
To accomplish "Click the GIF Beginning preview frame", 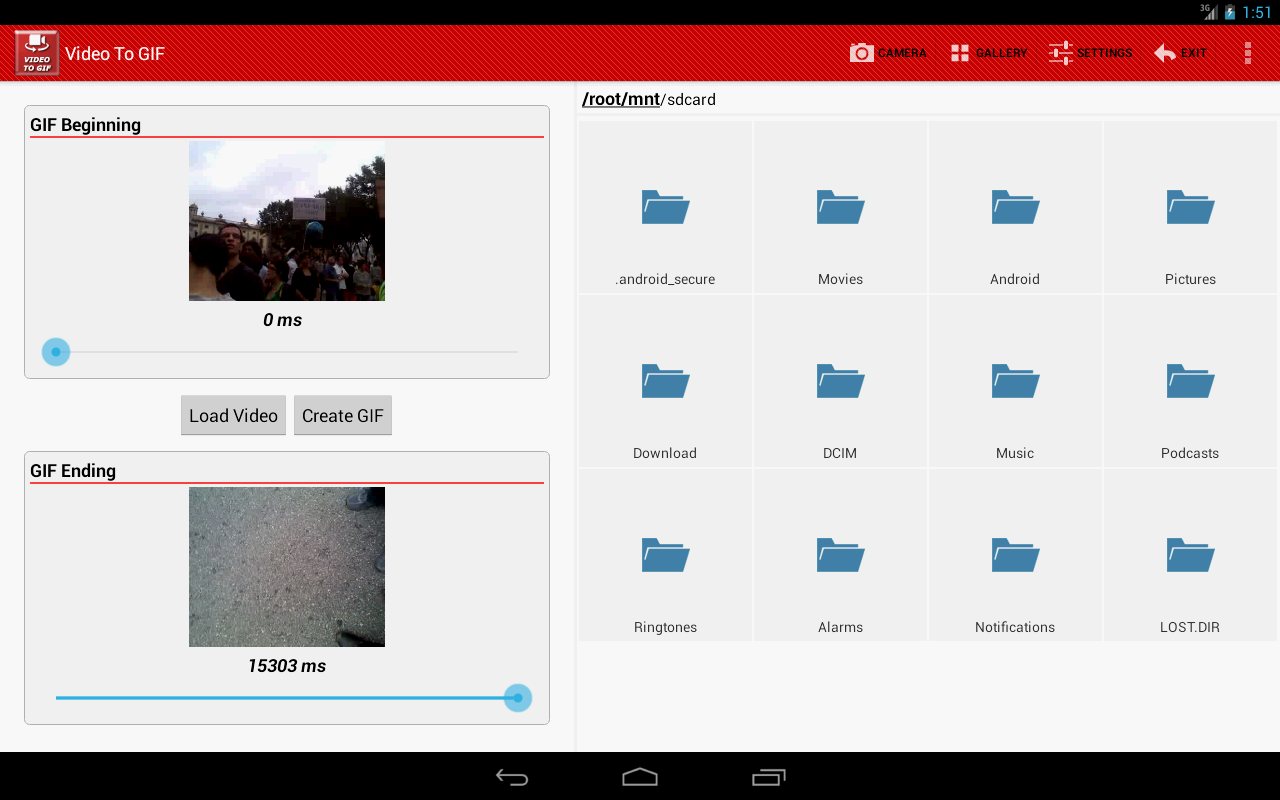I will click(286, 221).
